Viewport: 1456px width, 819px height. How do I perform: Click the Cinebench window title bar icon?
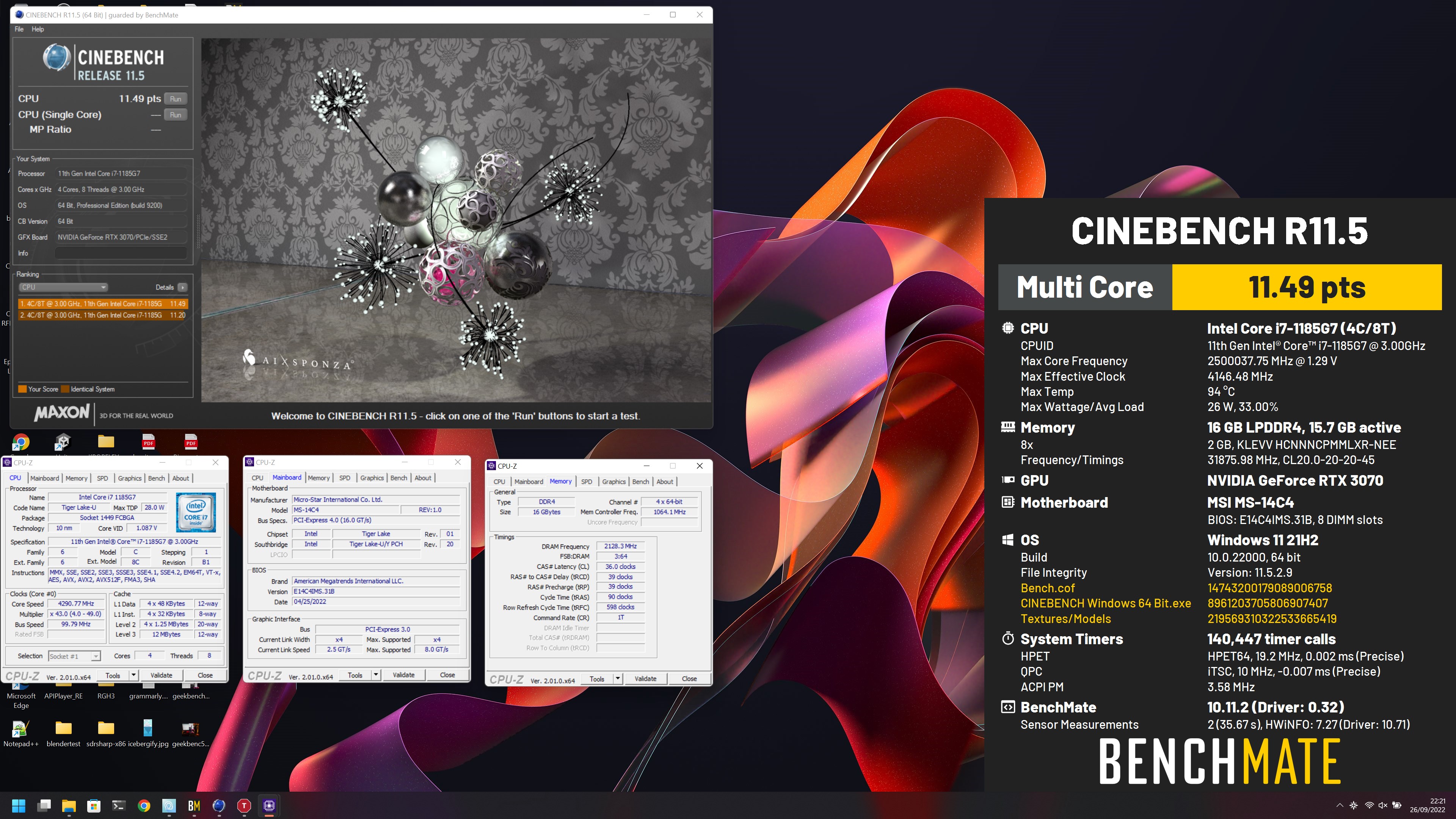tap(19, 15)
